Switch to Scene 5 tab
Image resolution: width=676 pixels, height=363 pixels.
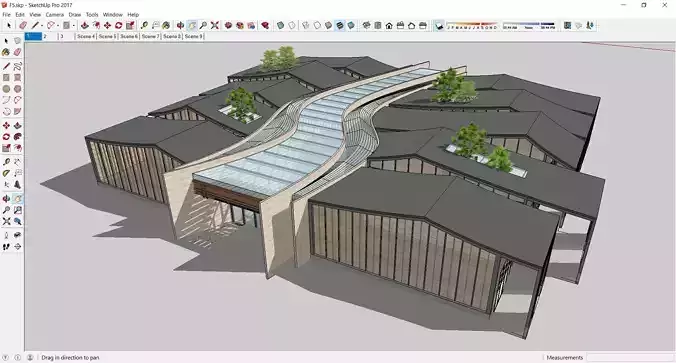point(107,37)
